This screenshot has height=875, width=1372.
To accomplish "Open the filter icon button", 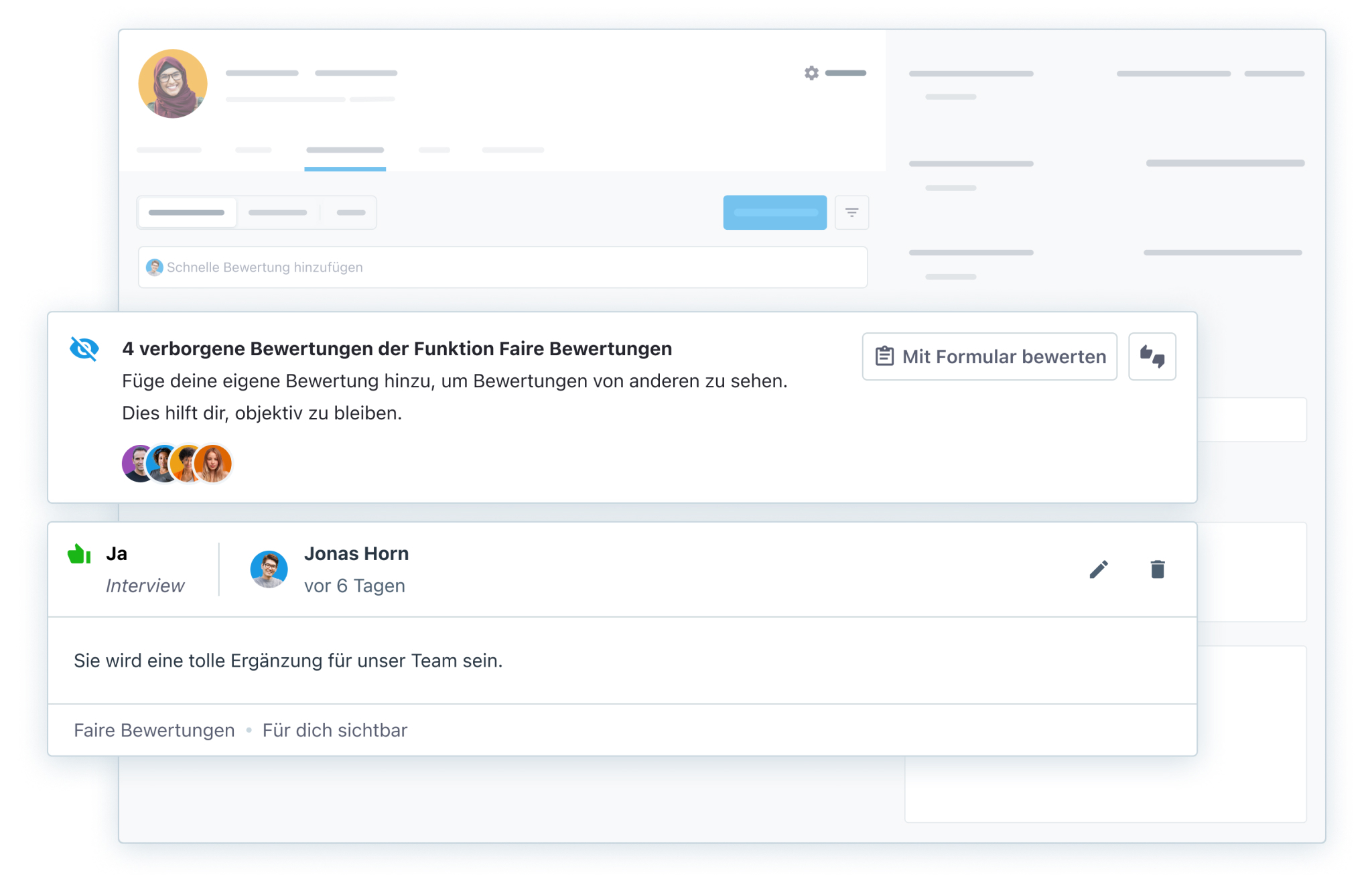I will coord(851,212).
